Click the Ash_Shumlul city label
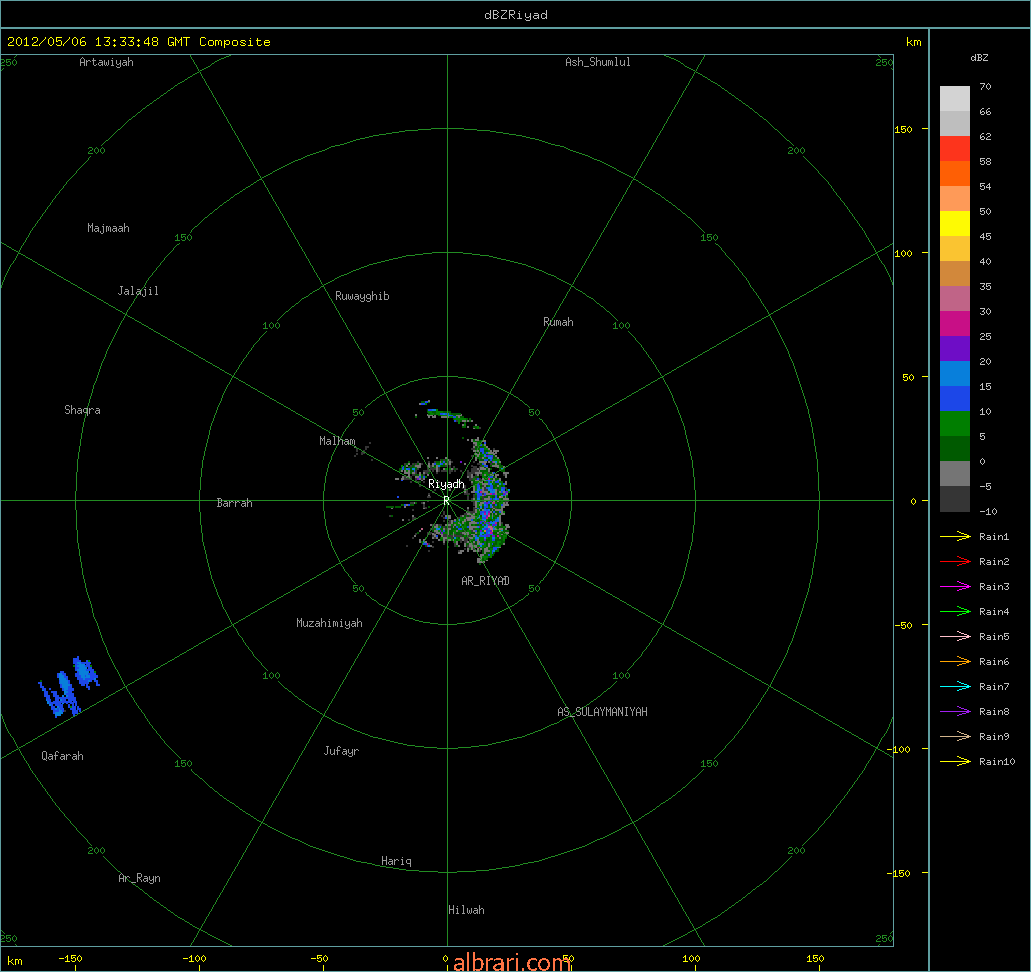The image size is (1031, 972). (598, 62)
